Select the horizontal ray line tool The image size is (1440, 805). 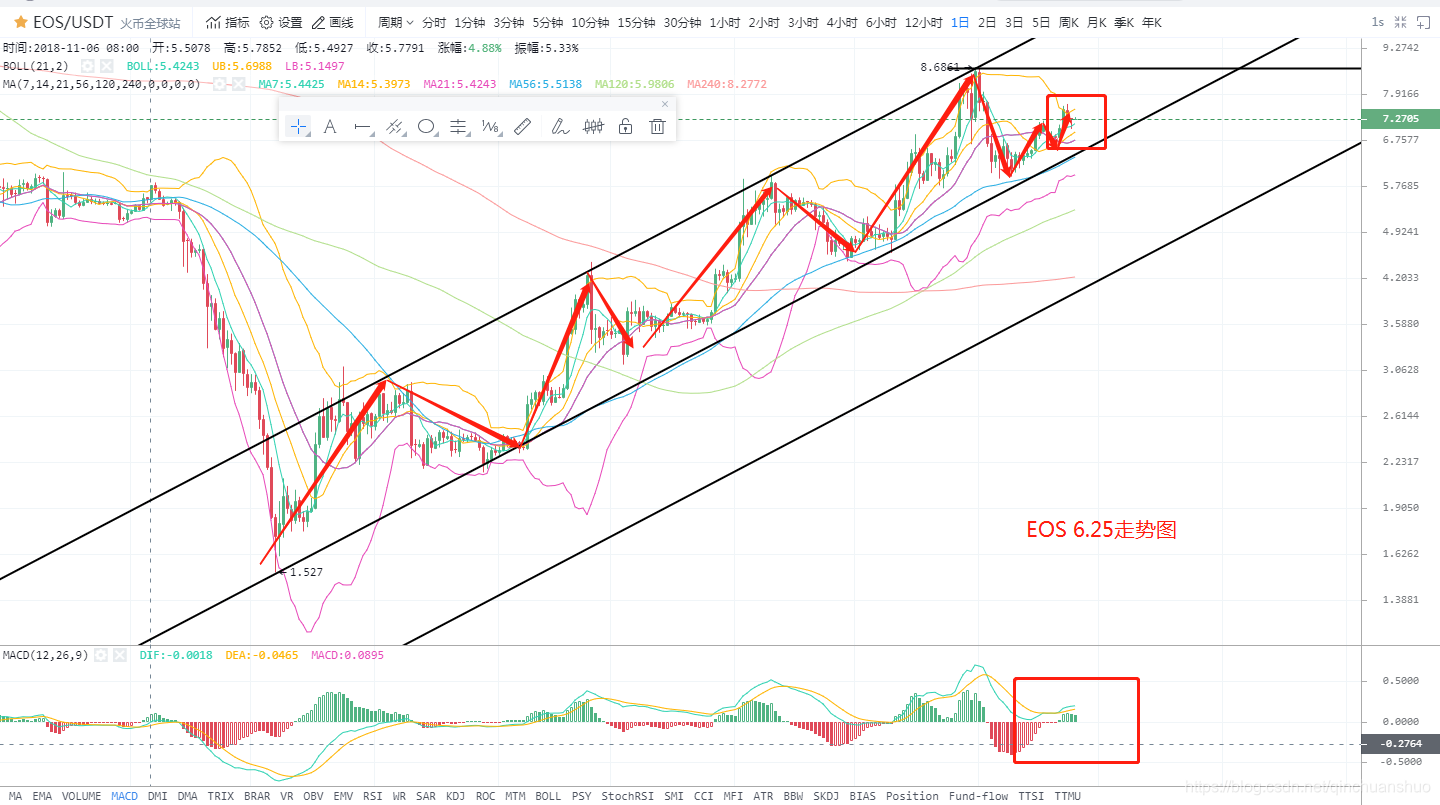tap(363, 126)
